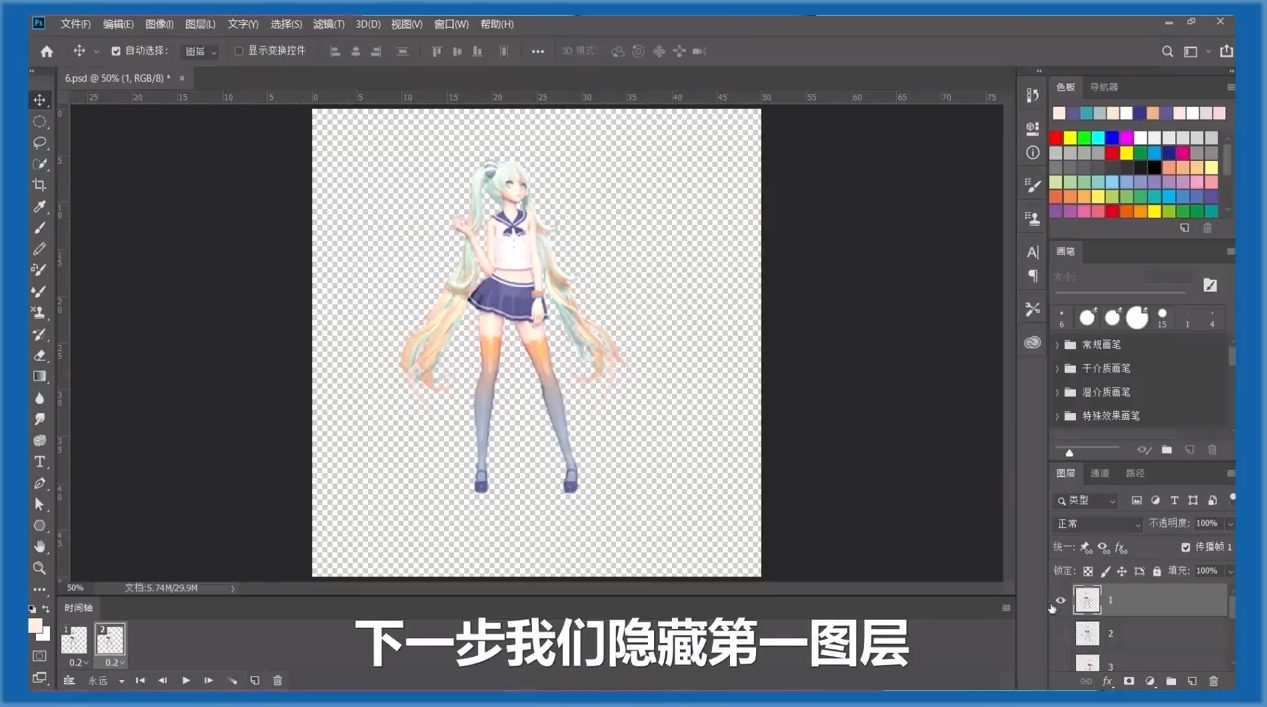Click the three-dots more align options
Image resolution: width=1267 pixels, height=707 pixels.
coord(538,51)
